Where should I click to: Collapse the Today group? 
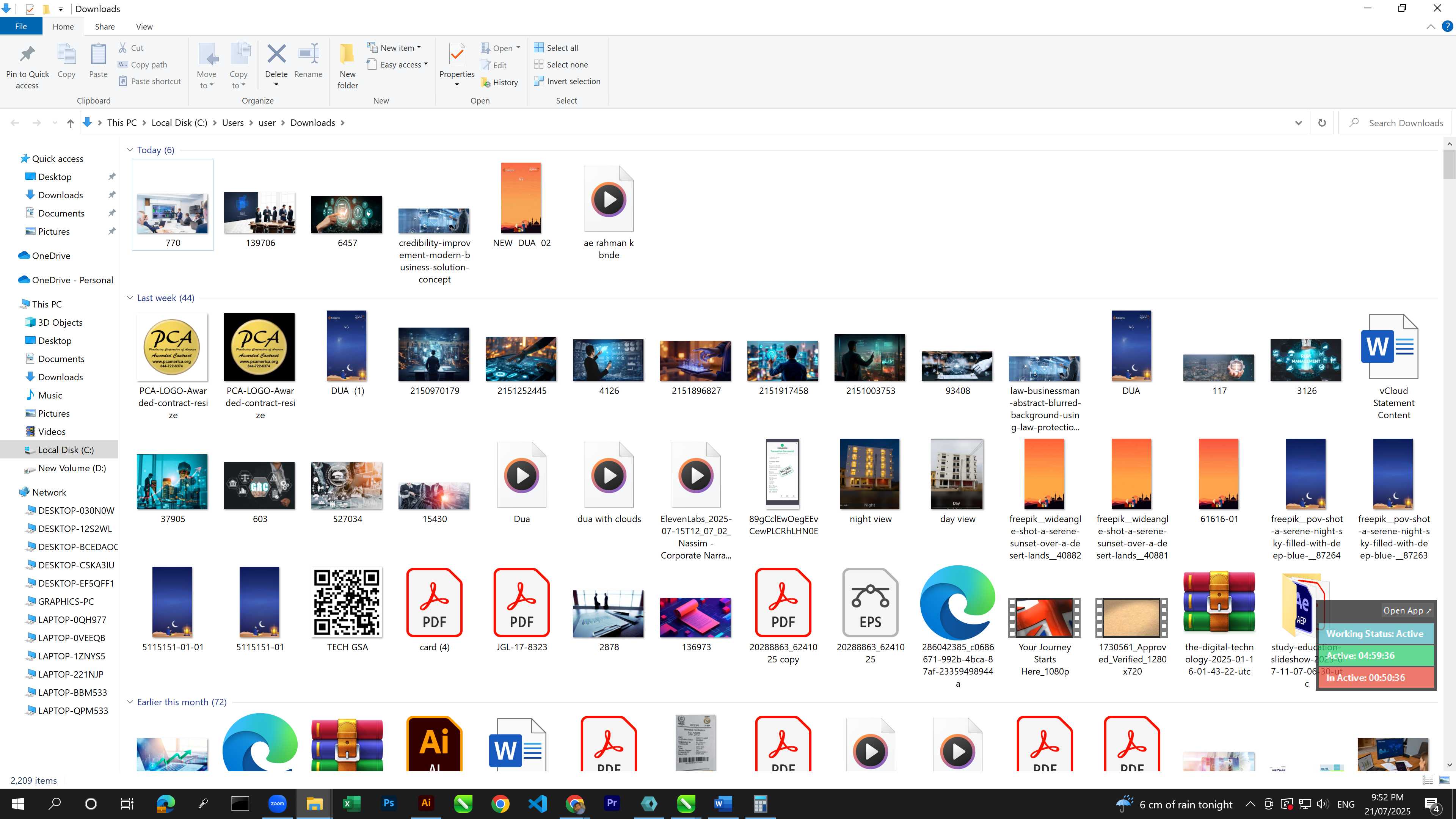tap(130, 150)
